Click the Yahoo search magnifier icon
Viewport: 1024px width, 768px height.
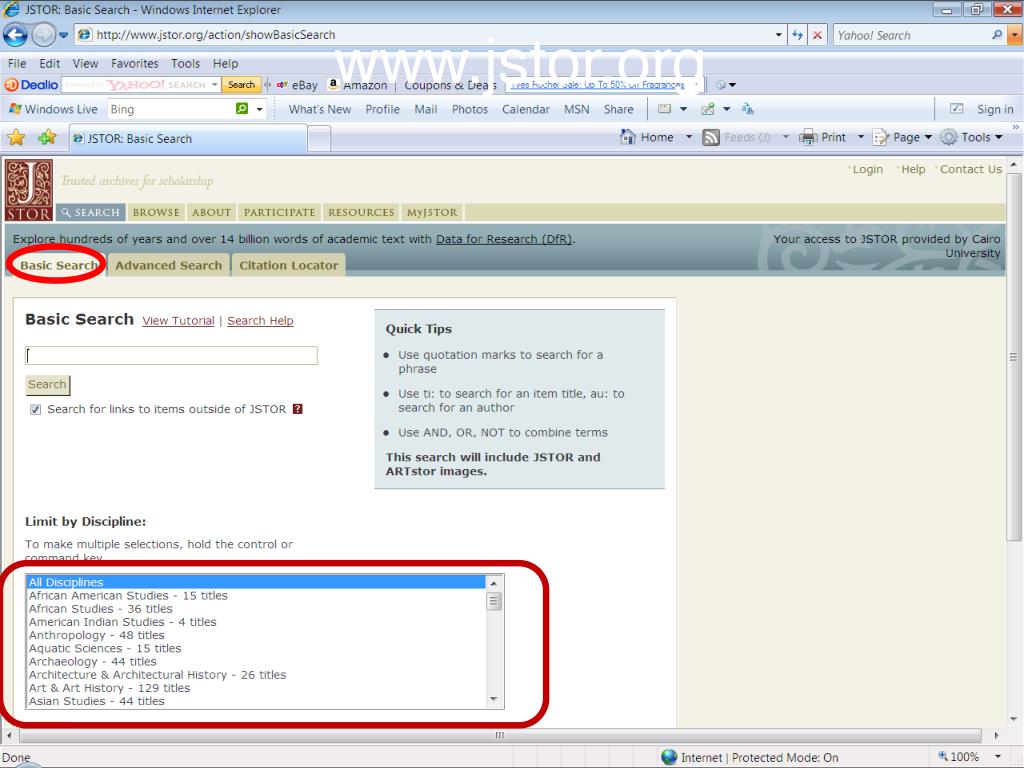click(x=997, y=35)
